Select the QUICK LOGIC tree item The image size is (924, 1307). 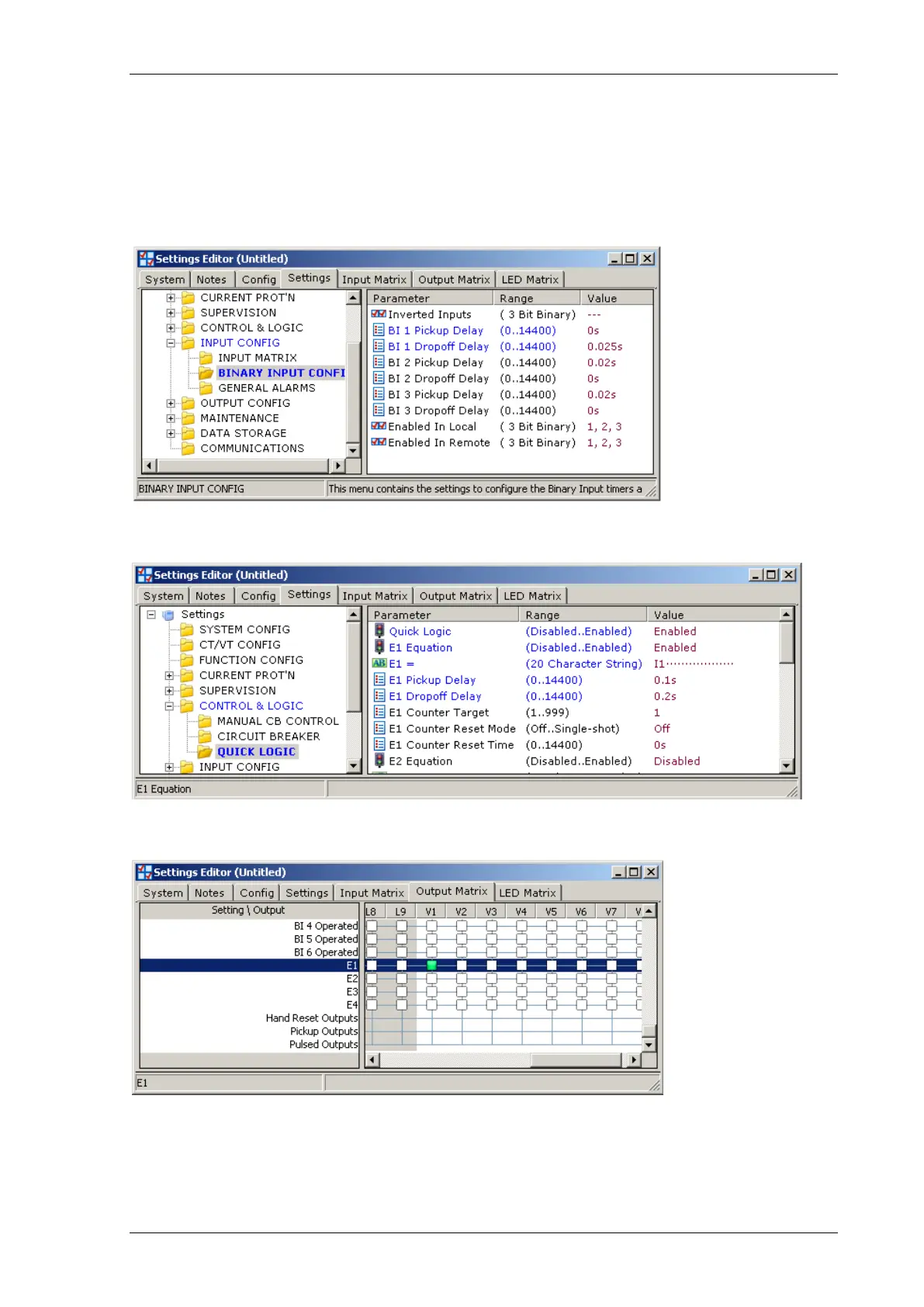pos(256,751)
